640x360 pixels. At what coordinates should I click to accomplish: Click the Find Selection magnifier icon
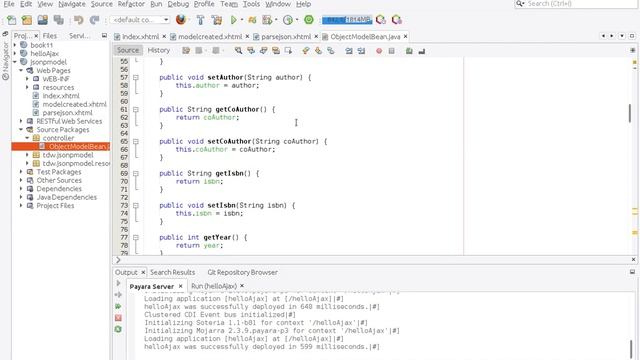(238, 51)
